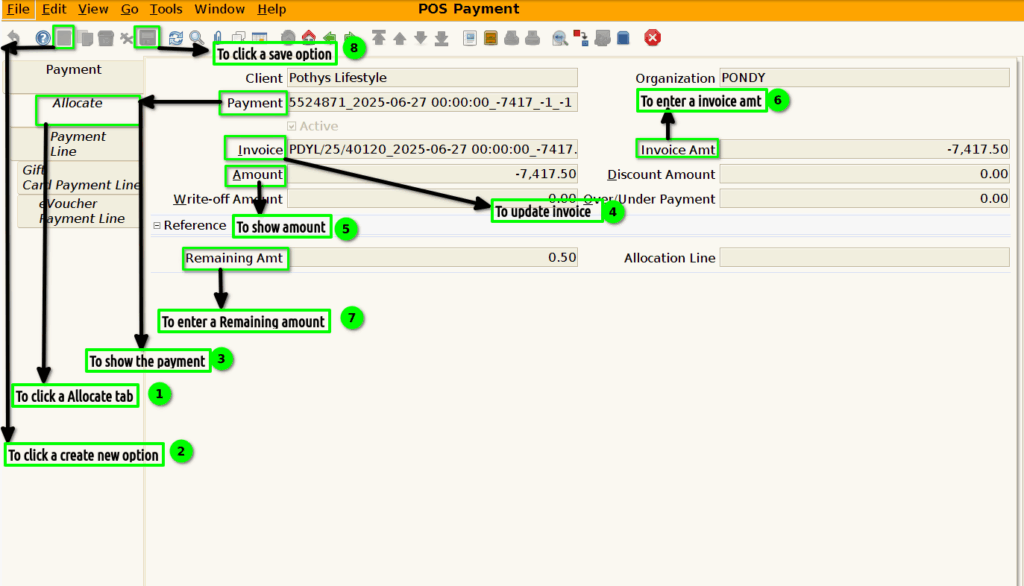
Task: Open the Help toolbar icon
Action: tap(42, 38)
